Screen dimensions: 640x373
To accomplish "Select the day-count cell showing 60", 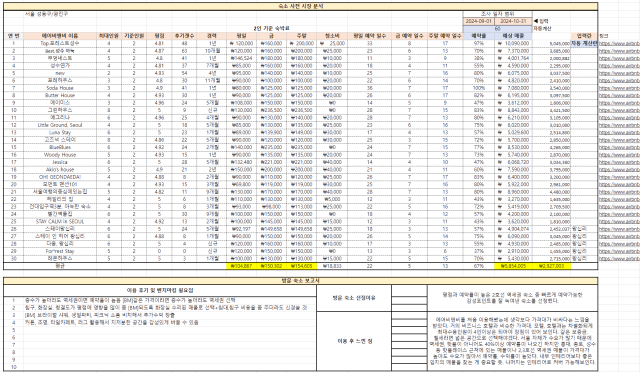I will pos(498,29).
